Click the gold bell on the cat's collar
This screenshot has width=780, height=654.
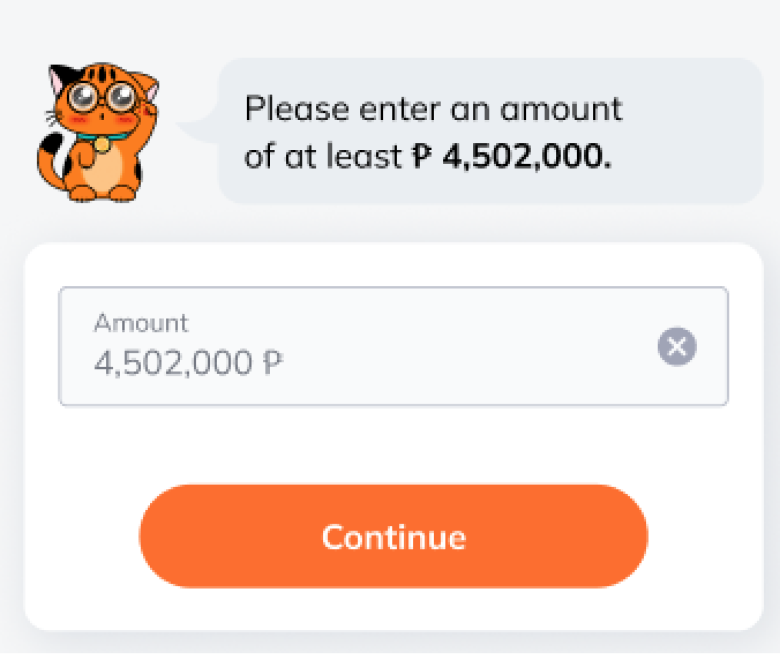pyautogui.click(x=102, y=144)
